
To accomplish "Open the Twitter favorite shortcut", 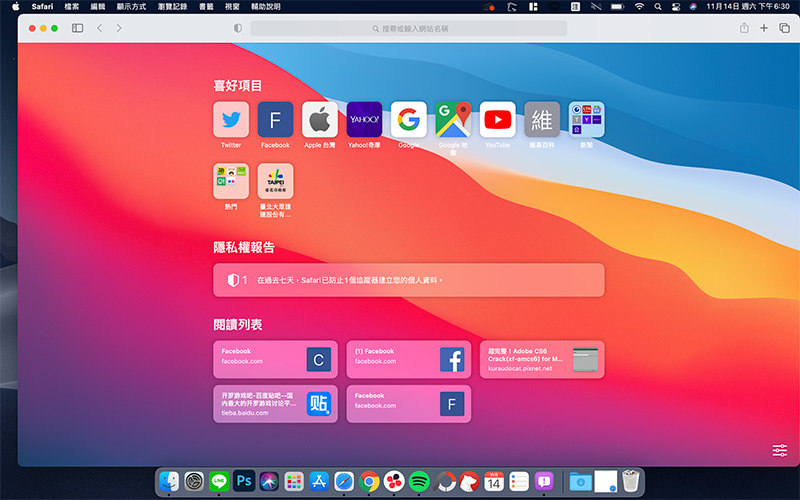I will tap(231, 120).
